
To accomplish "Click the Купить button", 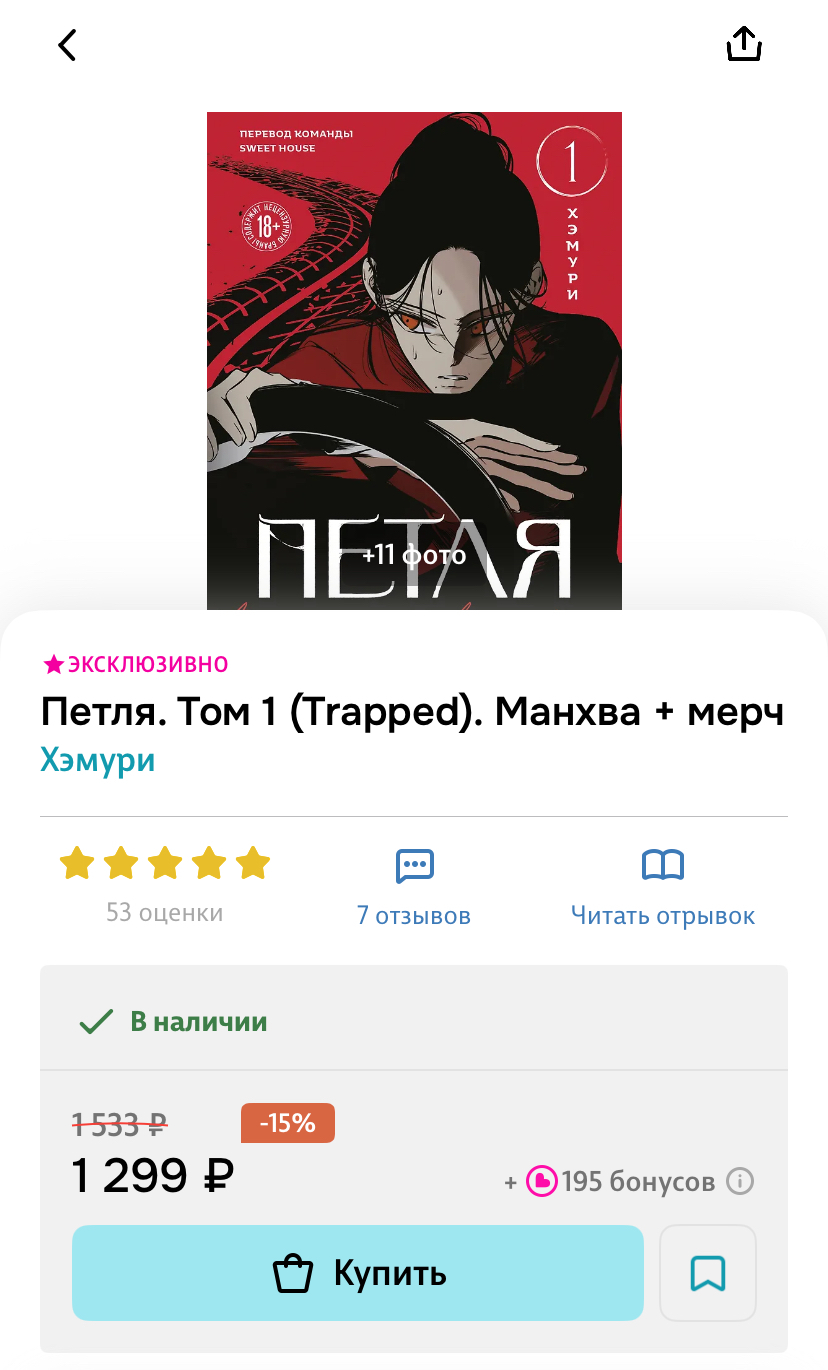I will pyautogui.click(x=357, y=1273).
